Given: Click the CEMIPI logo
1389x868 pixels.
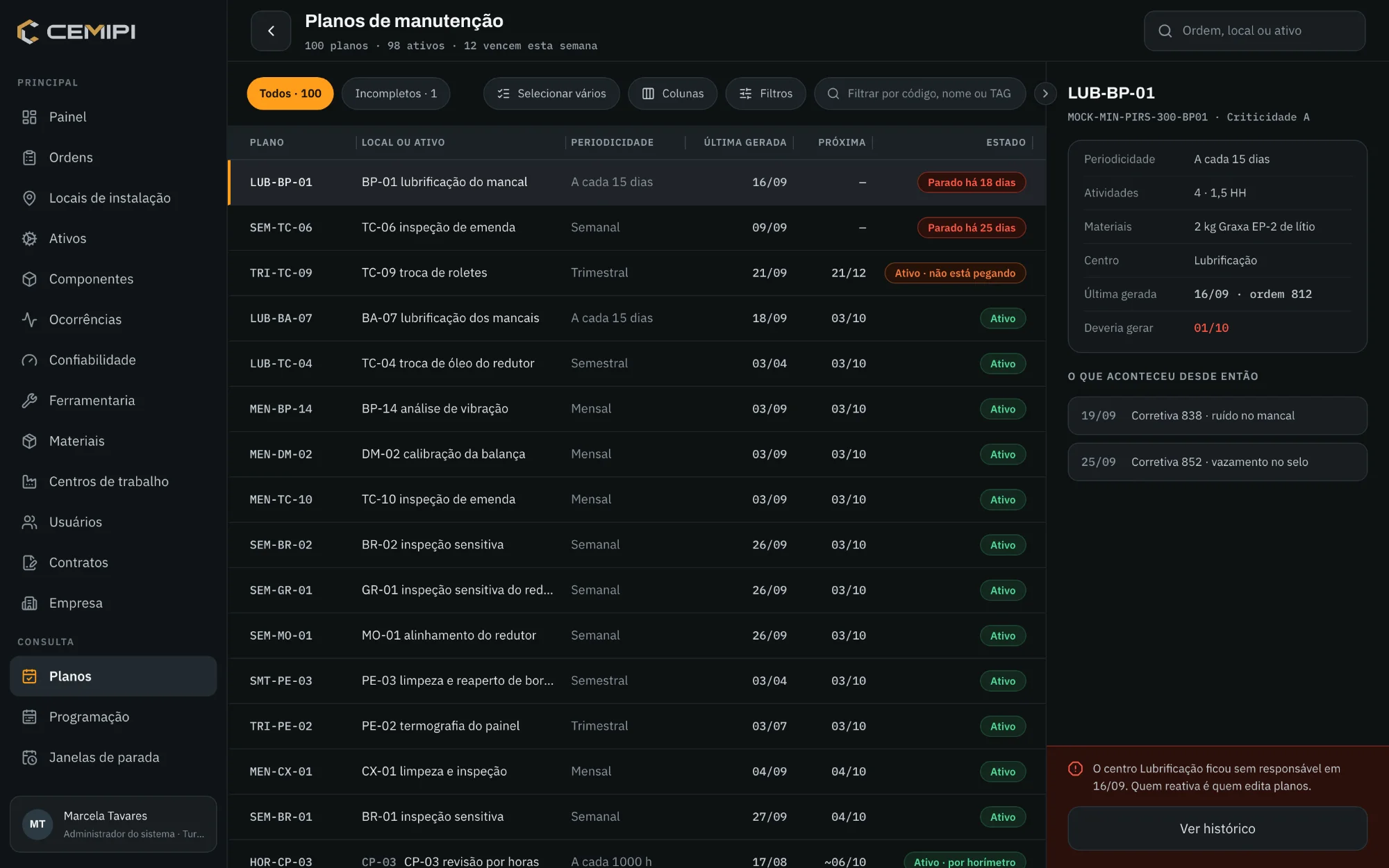Looking at the screenshot, I should (76, 31).
